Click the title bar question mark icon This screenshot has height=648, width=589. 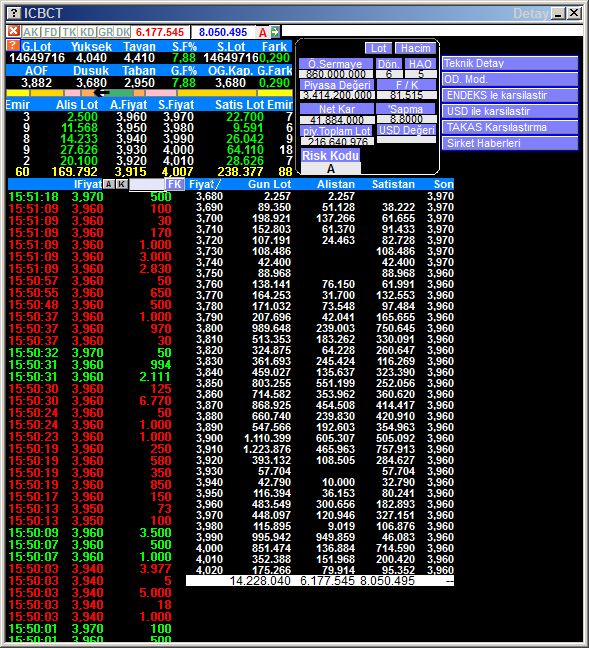coord(14,13)
